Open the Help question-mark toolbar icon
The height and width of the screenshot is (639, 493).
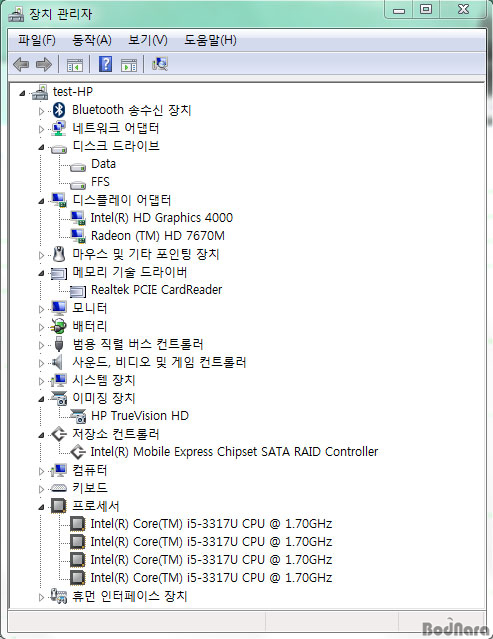point(106,64)
